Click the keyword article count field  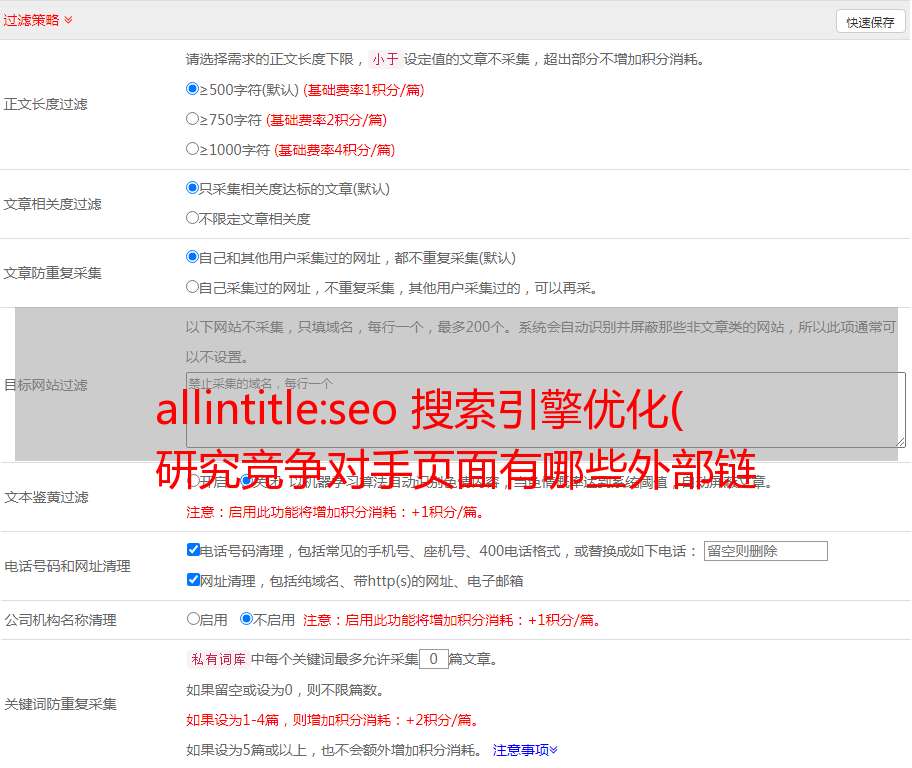pyautogui.click(x=434, y=659)
